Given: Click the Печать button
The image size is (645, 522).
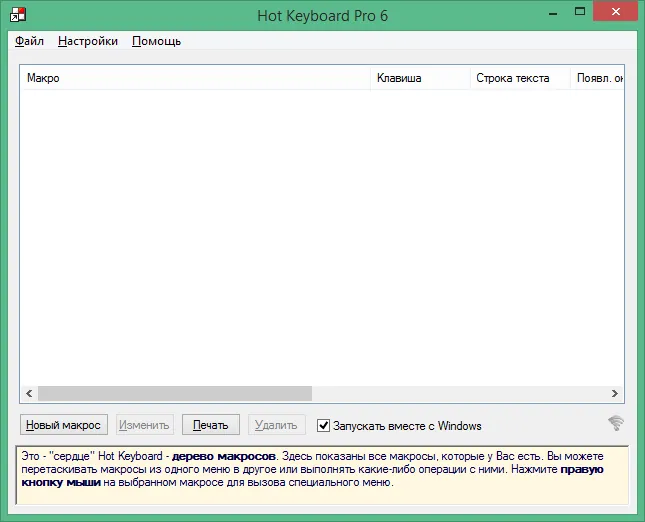Looking at the screenshot, I should tap(211, 425).
